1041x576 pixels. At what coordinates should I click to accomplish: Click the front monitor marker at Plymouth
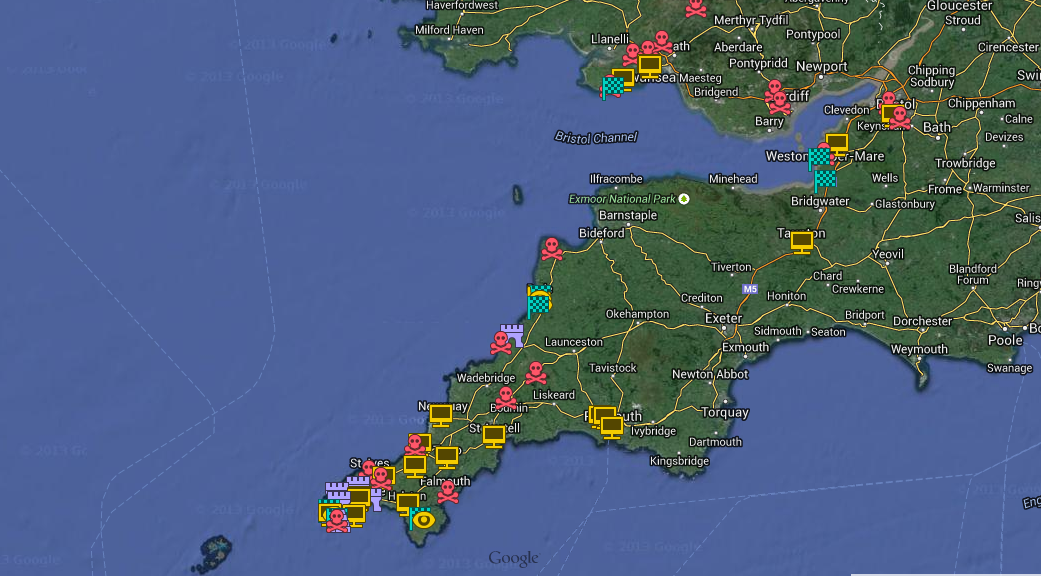pos(611,427)
